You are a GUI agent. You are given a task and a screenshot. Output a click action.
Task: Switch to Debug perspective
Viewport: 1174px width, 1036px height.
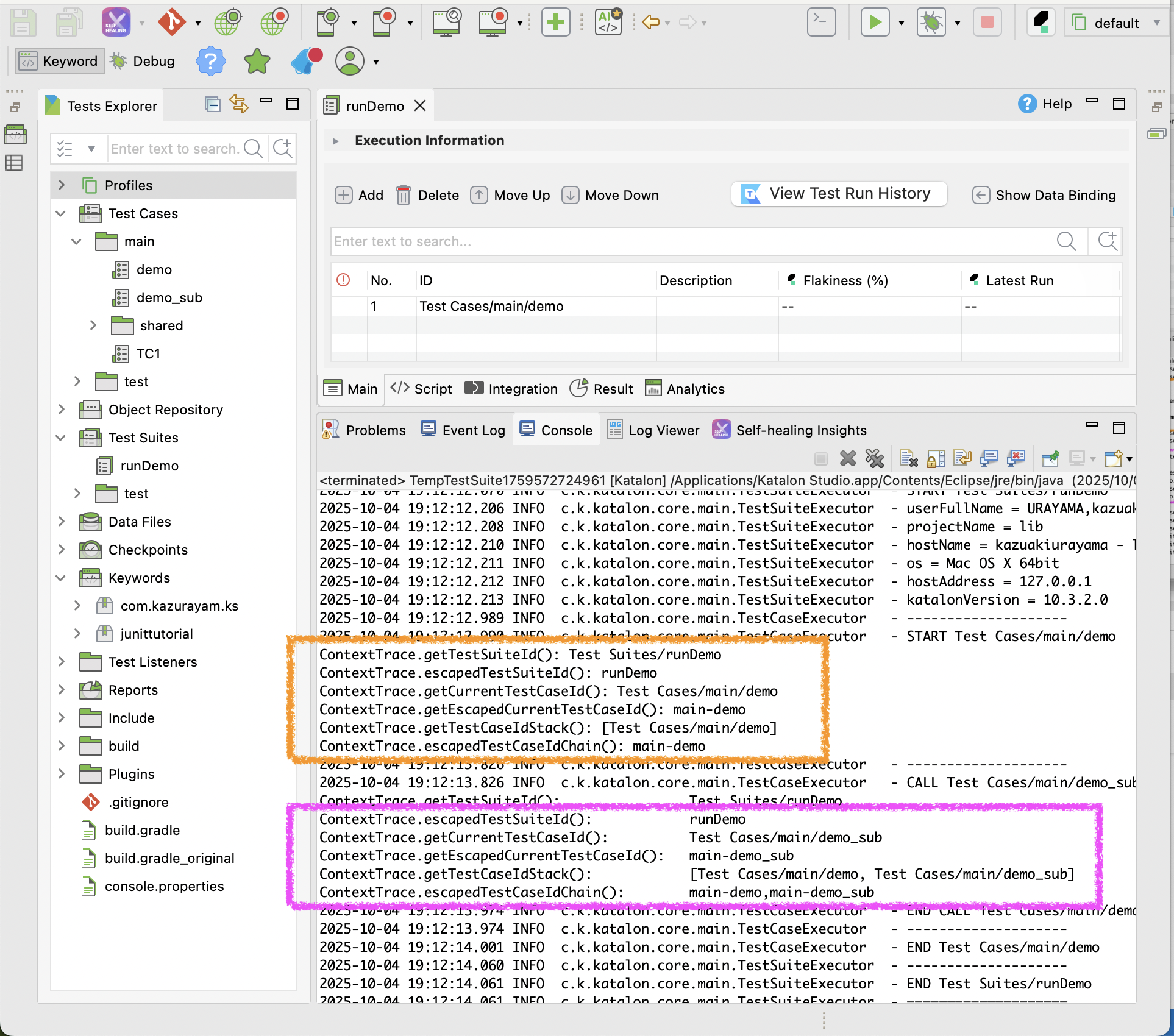coord(143,61)
